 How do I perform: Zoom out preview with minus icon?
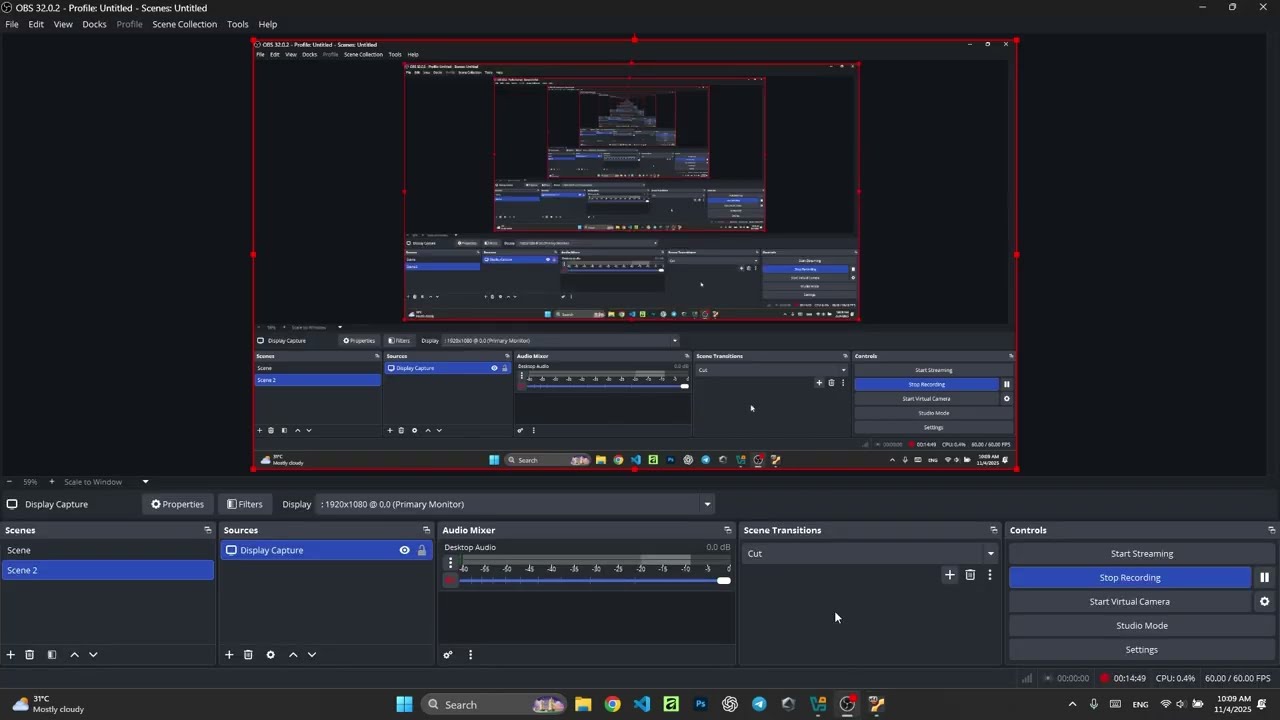coord(9,482)
